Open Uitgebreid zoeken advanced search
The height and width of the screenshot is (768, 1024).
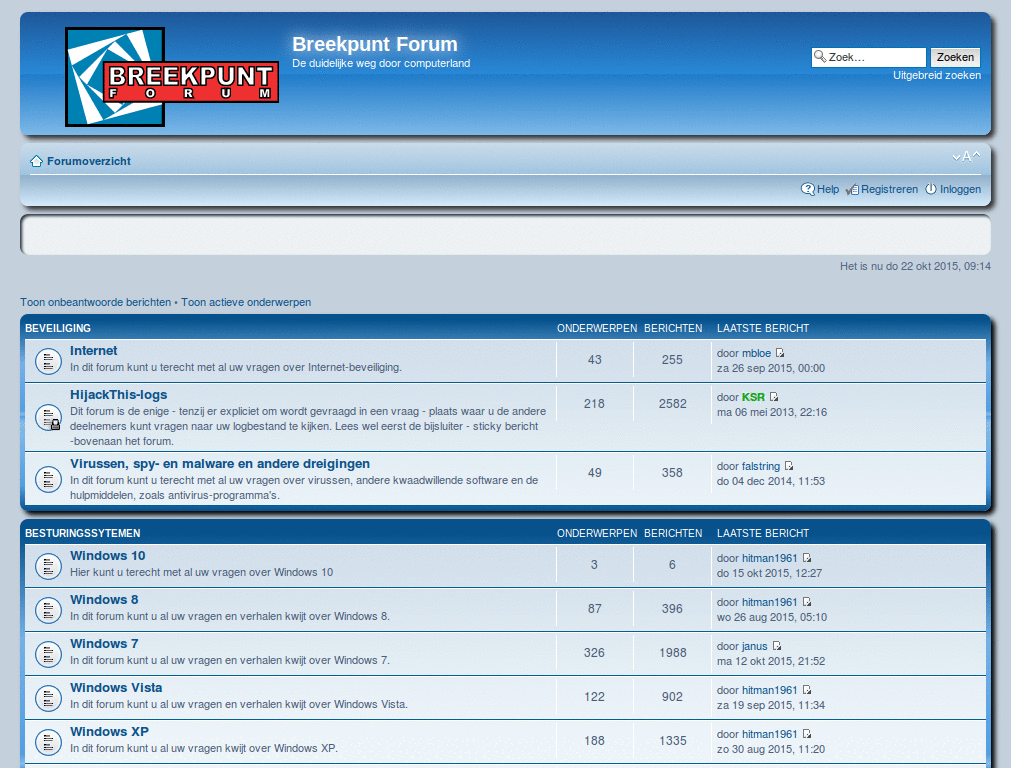(x=936, y=76)
